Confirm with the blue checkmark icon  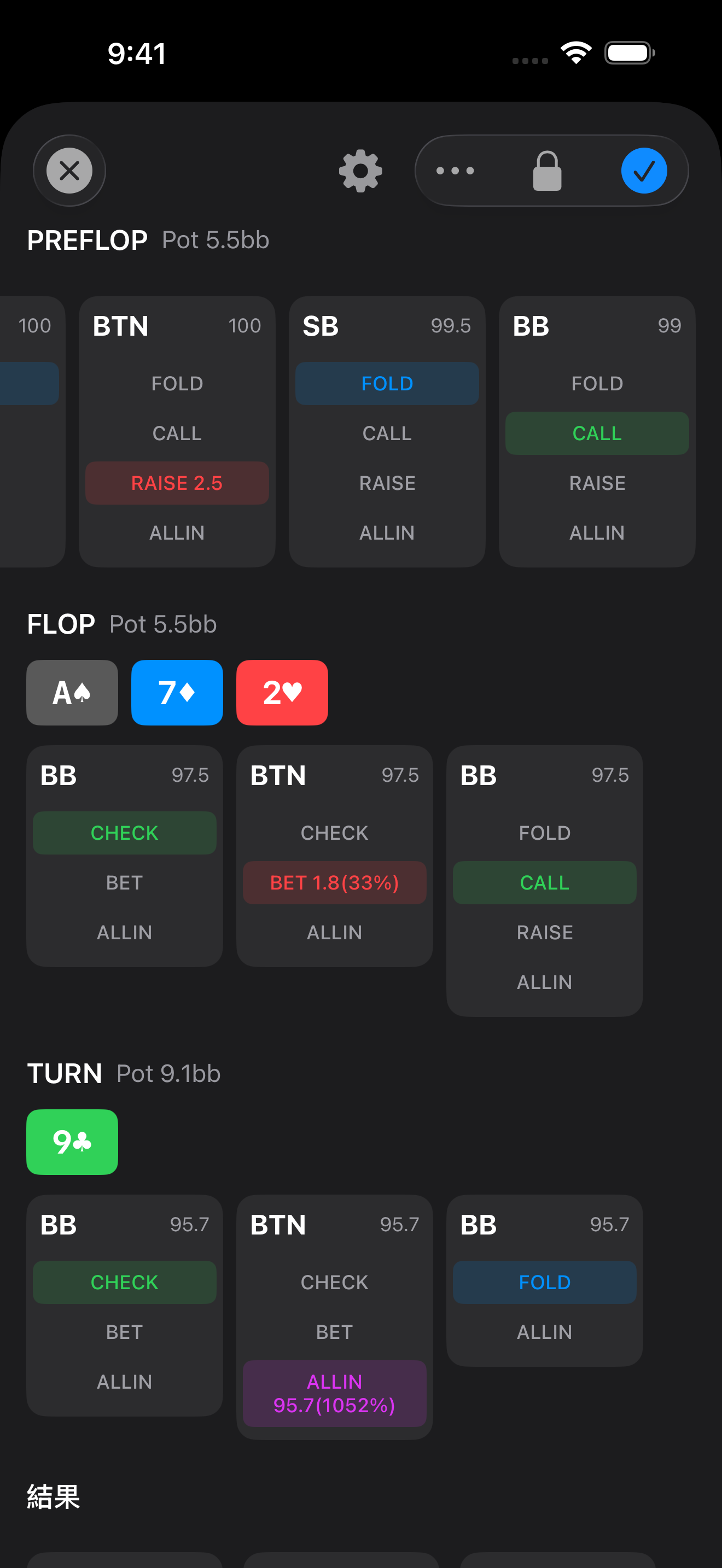pos(643,171)
